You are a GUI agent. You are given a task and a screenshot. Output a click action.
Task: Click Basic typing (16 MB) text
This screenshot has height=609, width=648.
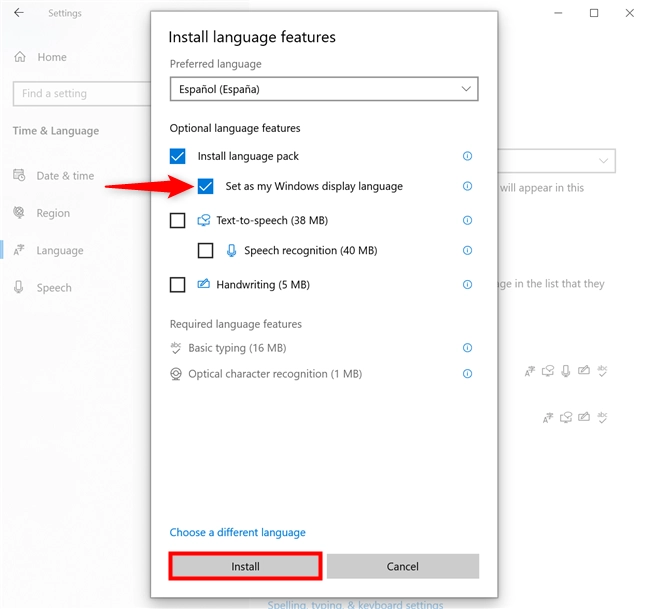(237, 348)
